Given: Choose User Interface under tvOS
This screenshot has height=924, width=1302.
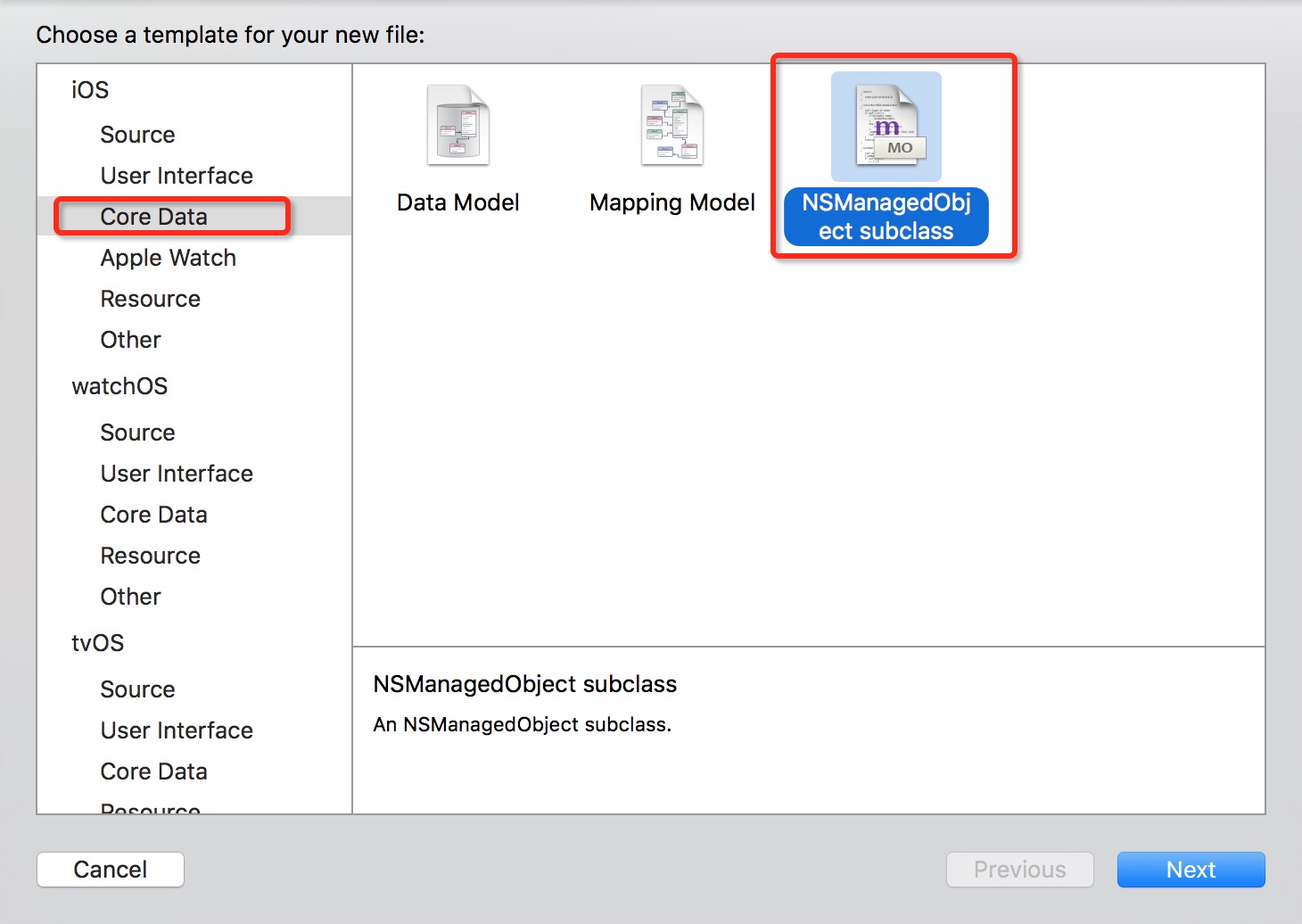Looking at the screenshot, I should [x=177, y=730].
